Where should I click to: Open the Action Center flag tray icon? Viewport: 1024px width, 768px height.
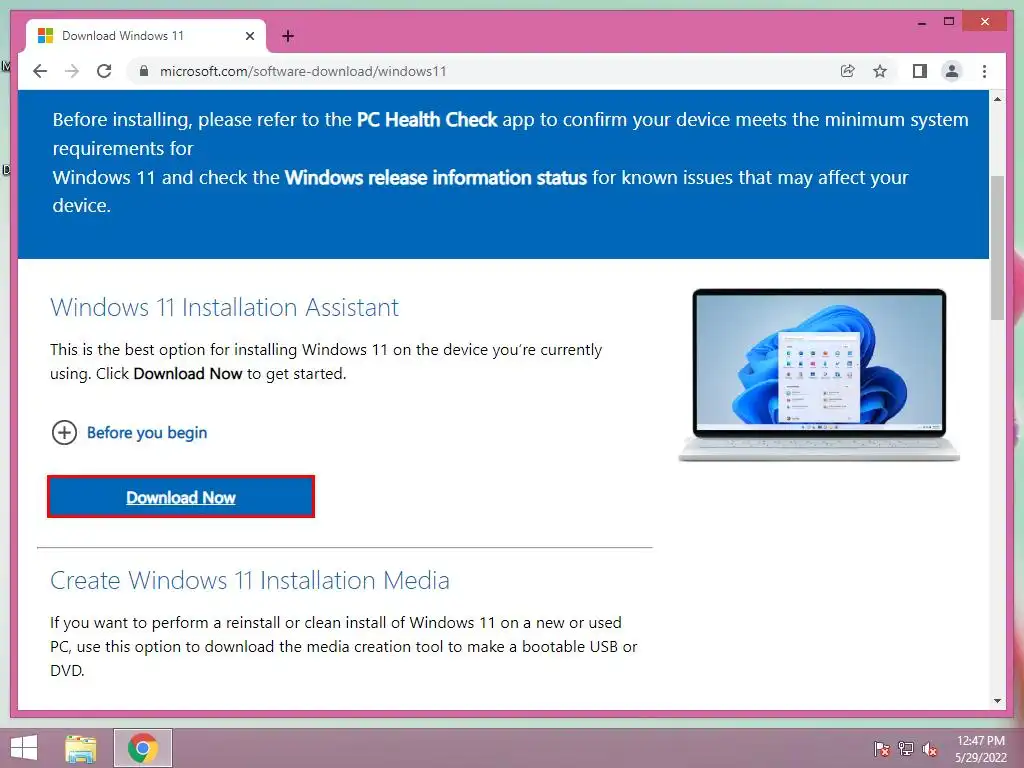(x=881, y=748)
